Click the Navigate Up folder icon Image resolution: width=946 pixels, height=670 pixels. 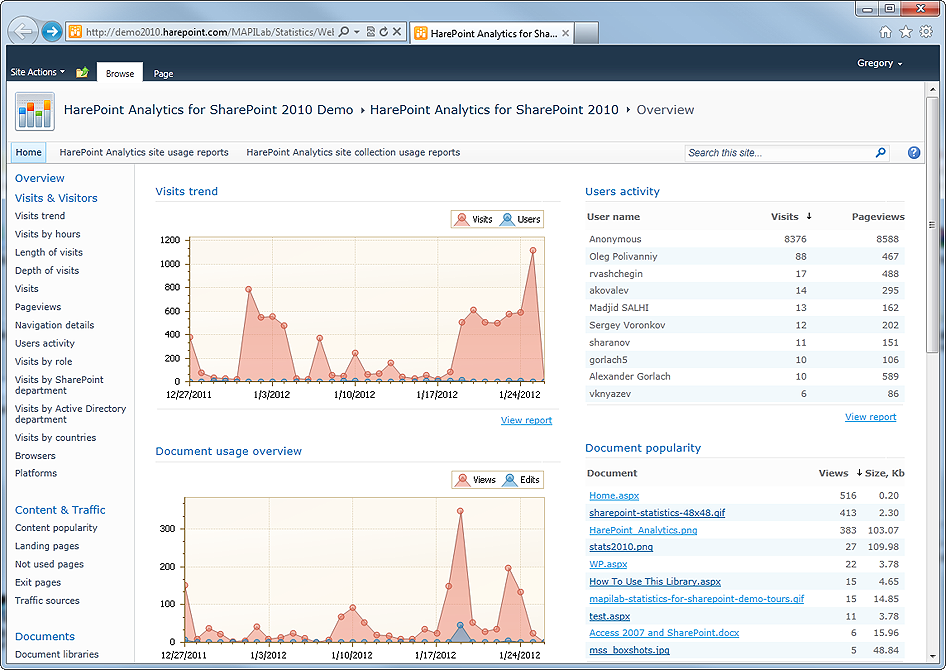[82, 72]
